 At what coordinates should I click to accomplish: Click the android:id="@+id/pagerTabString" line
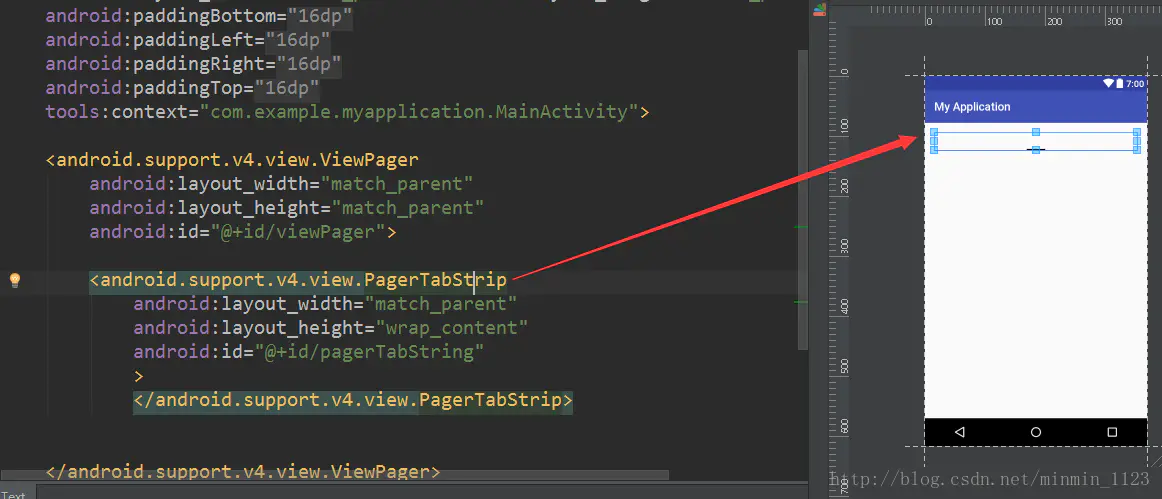pos(309,351)
